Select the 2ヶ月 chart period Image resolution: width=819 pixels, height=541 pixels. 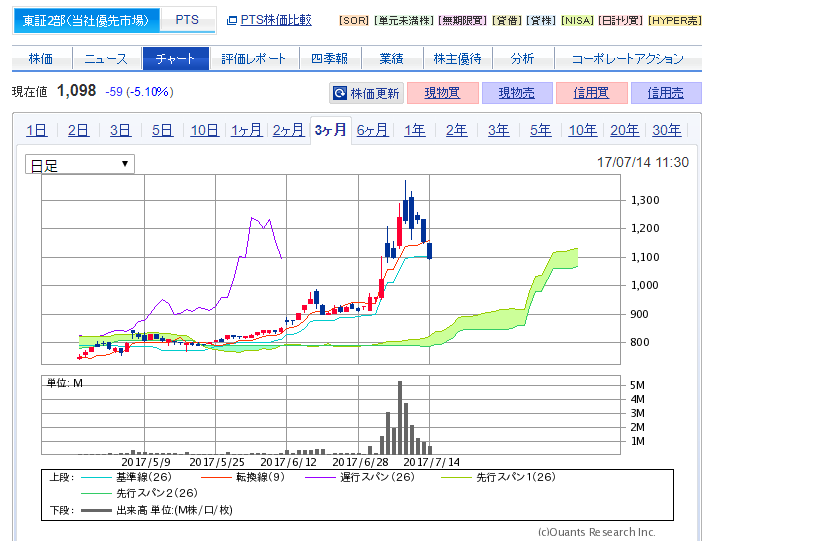(288, 130)
